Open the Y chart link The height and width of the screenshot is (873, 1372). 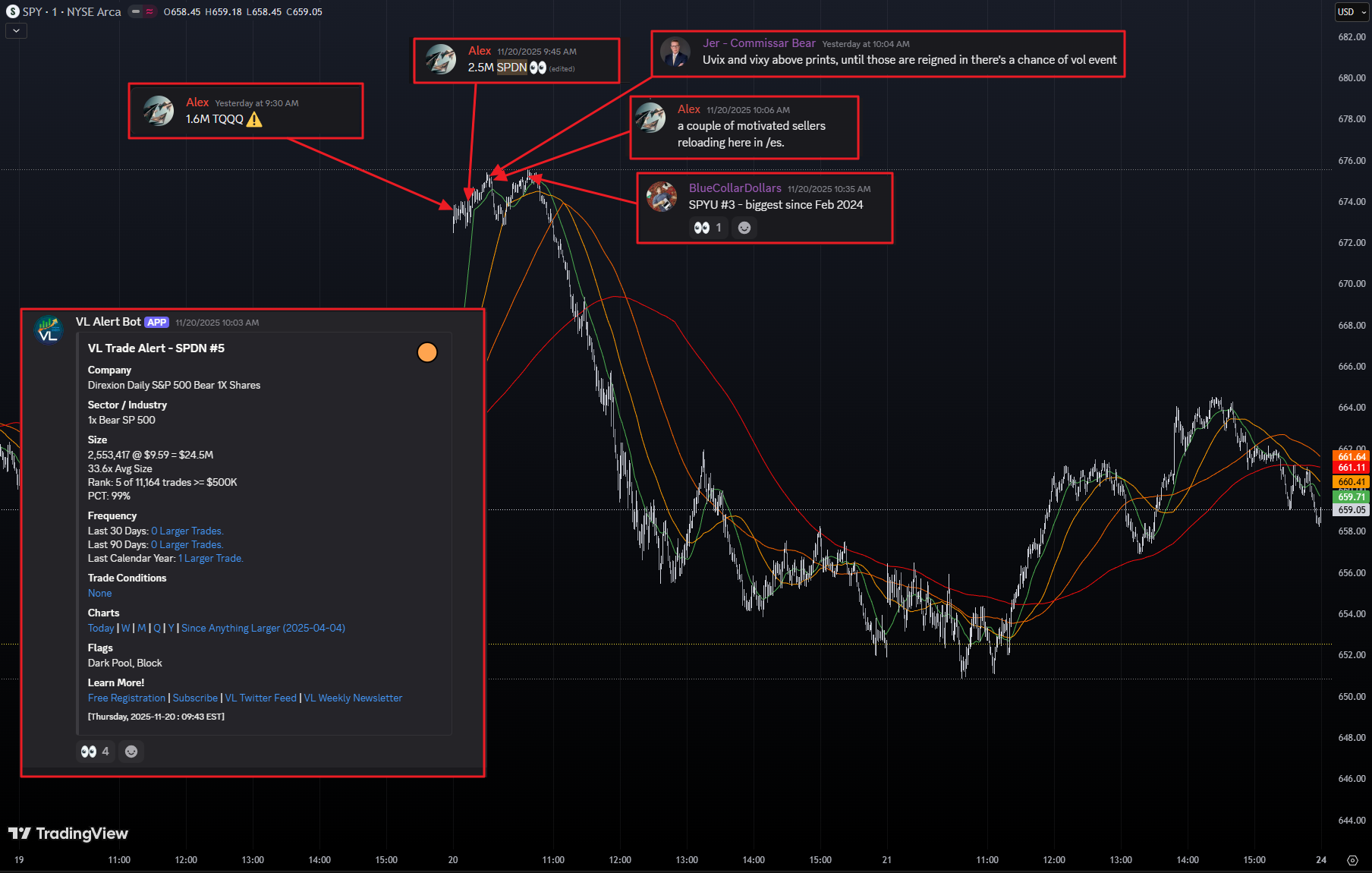pos(171,628)
